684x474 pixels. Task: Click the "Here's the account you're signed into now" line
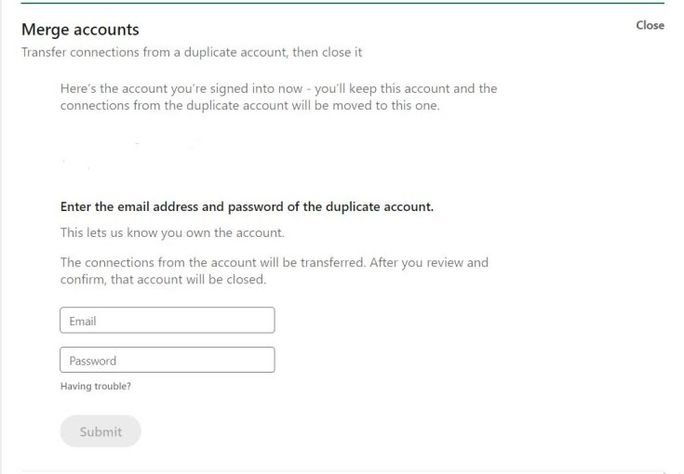(x=278, y=88)
